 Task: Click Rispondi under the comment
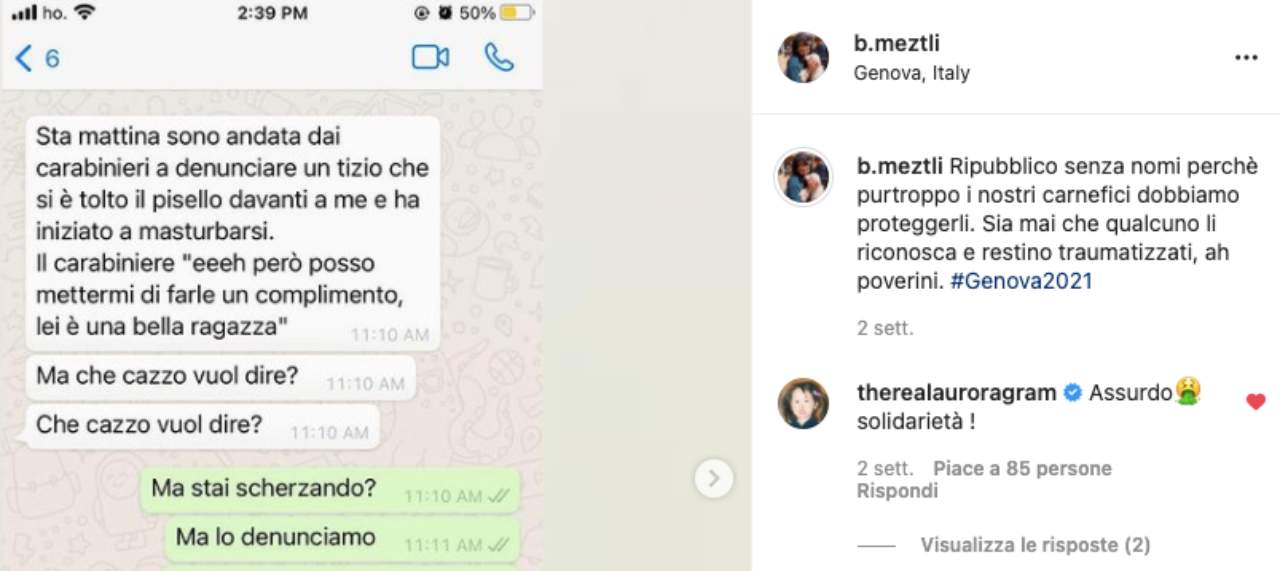[897, 491]
